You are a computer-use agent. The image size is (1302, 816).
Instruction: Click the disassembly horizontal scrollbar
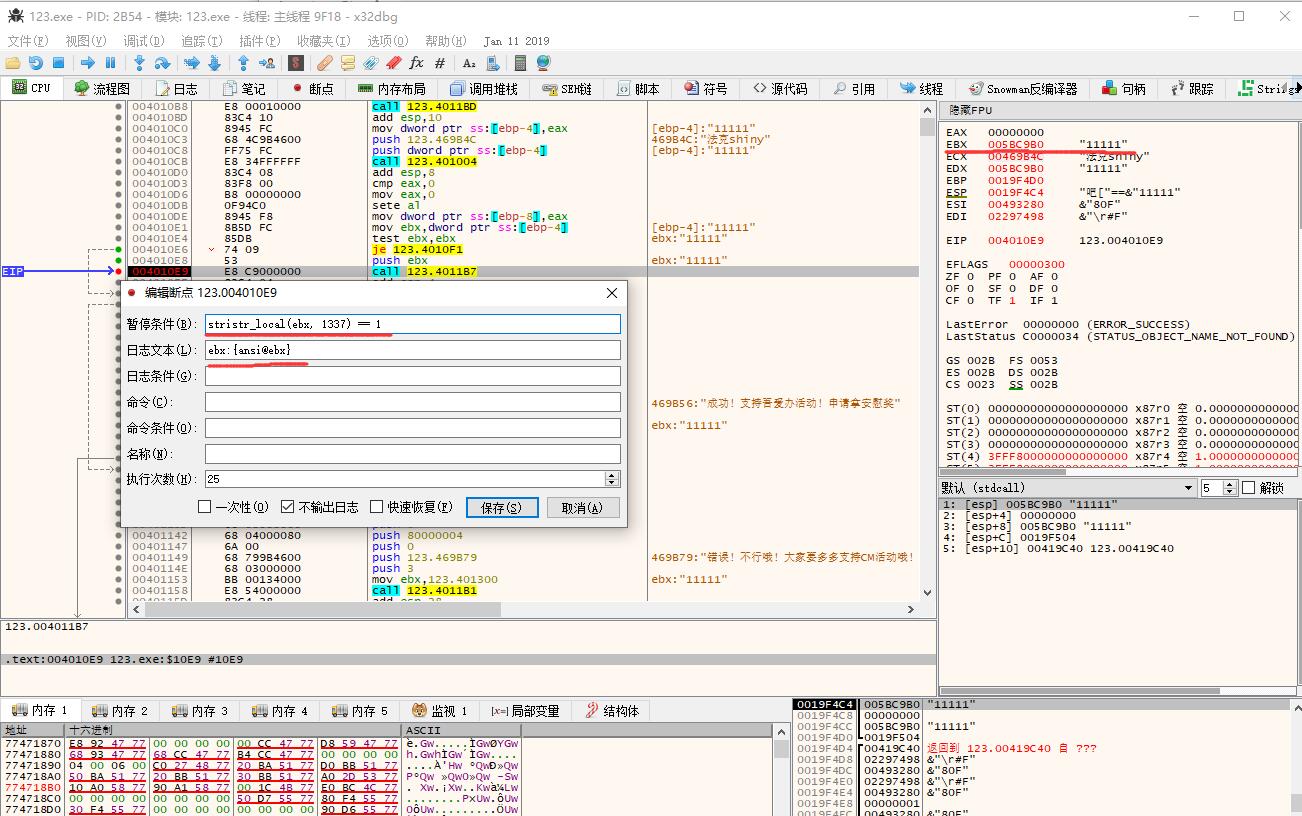coord(522,609)
